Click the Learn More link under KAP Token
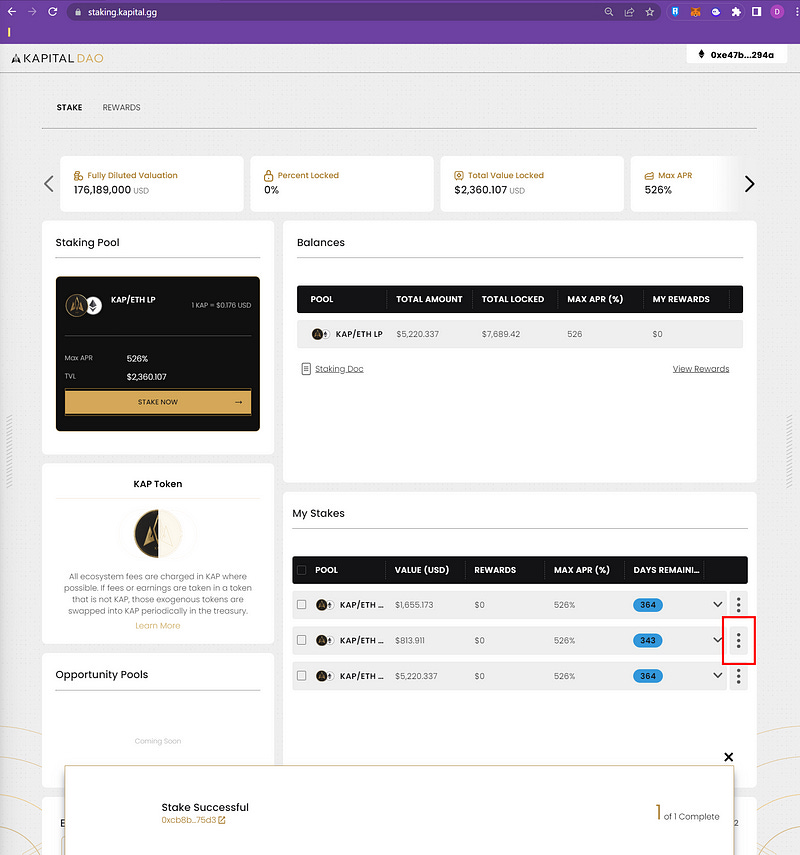800x855 pixels. [x=158, y=626]
